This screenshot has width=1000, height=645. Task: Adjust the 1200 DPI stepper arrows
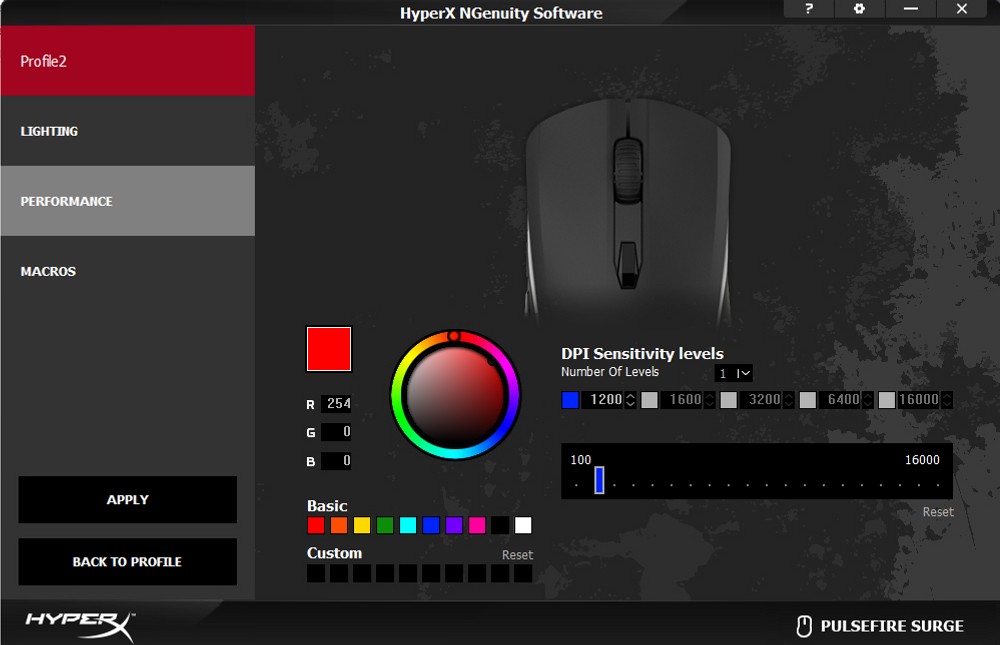630,400
